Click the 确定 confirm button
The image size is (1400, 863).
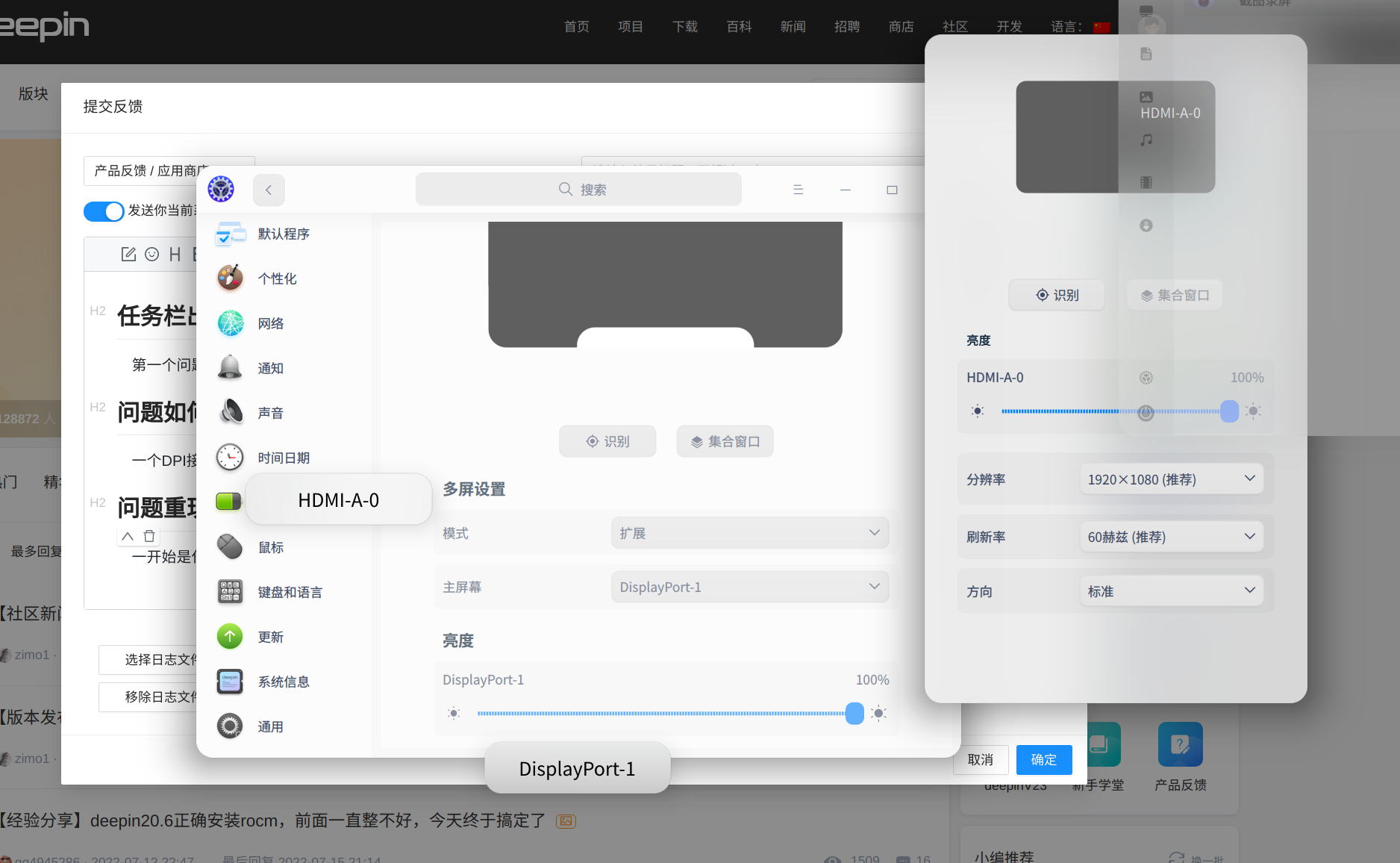pos(1043,759)
